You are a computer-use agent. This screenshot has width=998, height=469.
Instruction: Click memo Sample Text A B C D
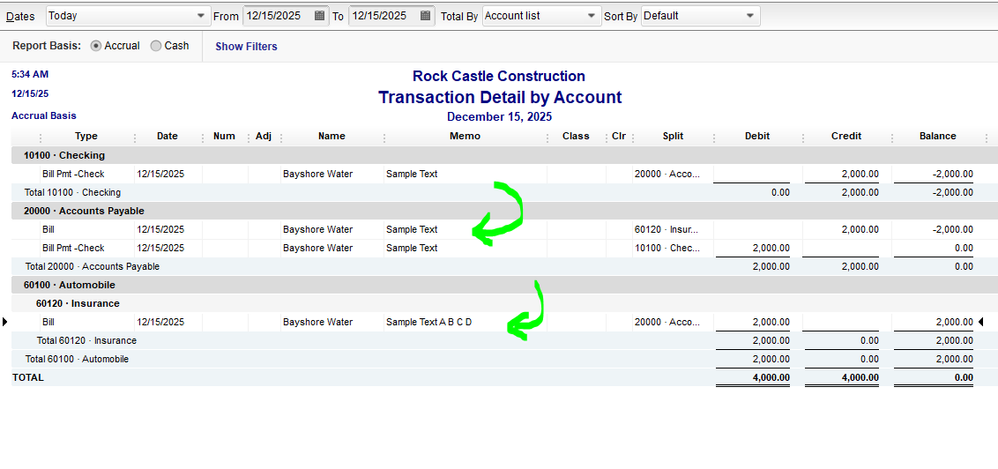click(x=429, y=322)
